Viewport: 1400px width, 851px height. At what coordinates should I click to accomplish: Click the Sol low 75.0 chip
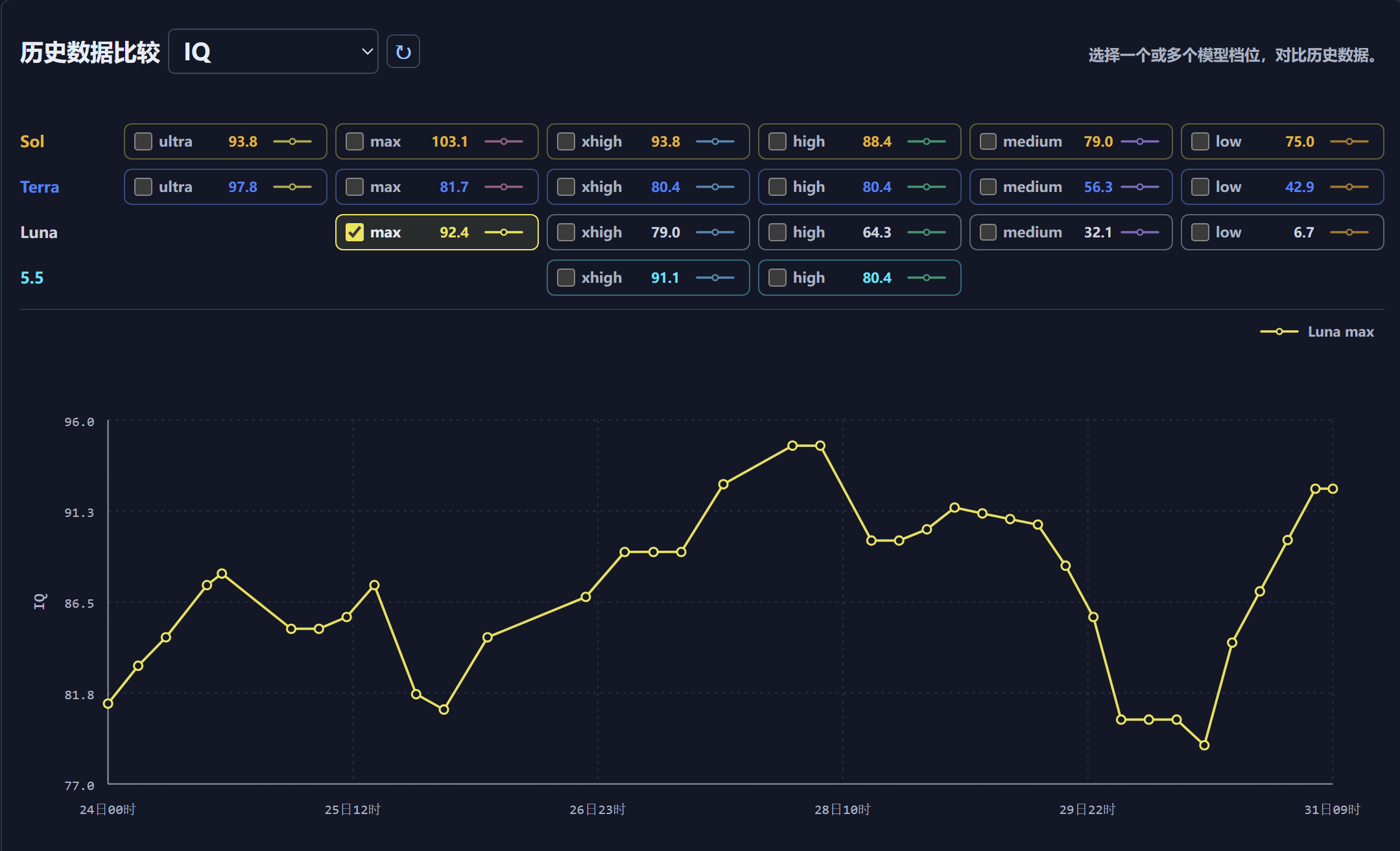[1282, 141]
